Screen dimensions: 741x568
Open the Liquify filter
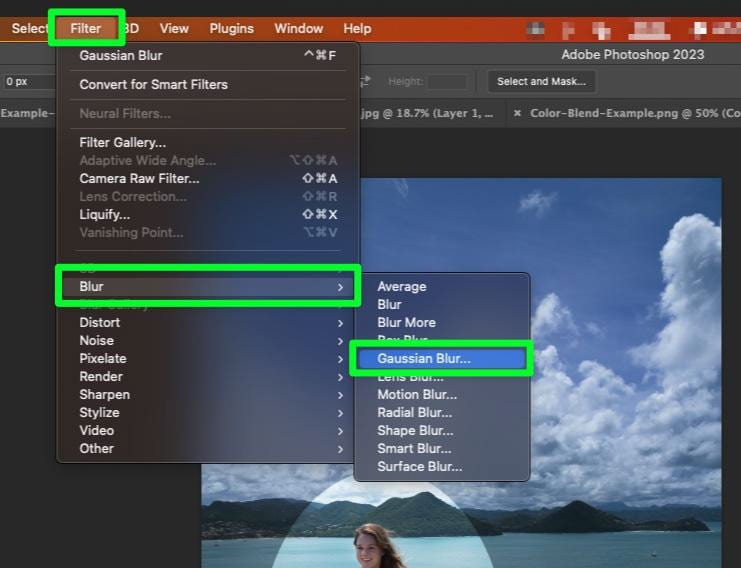coord(208,214)
